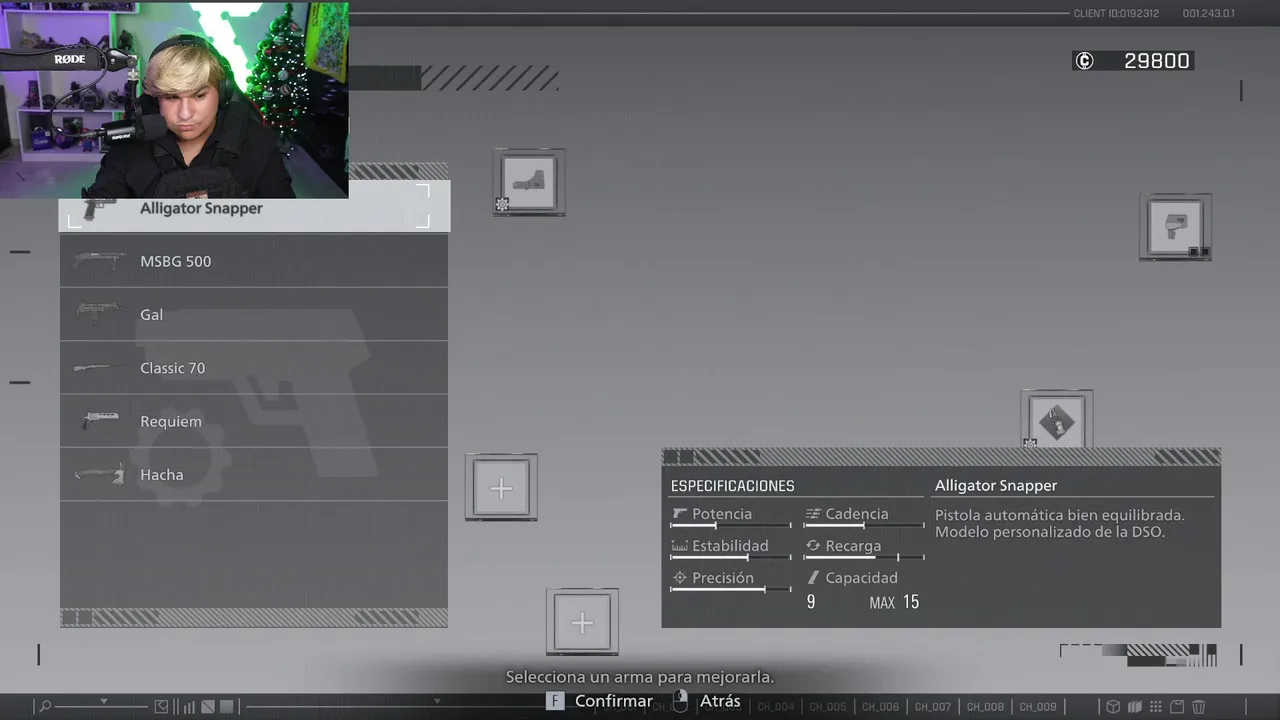Open the sight attachment upgrade slot

click(x=529, y=182)
